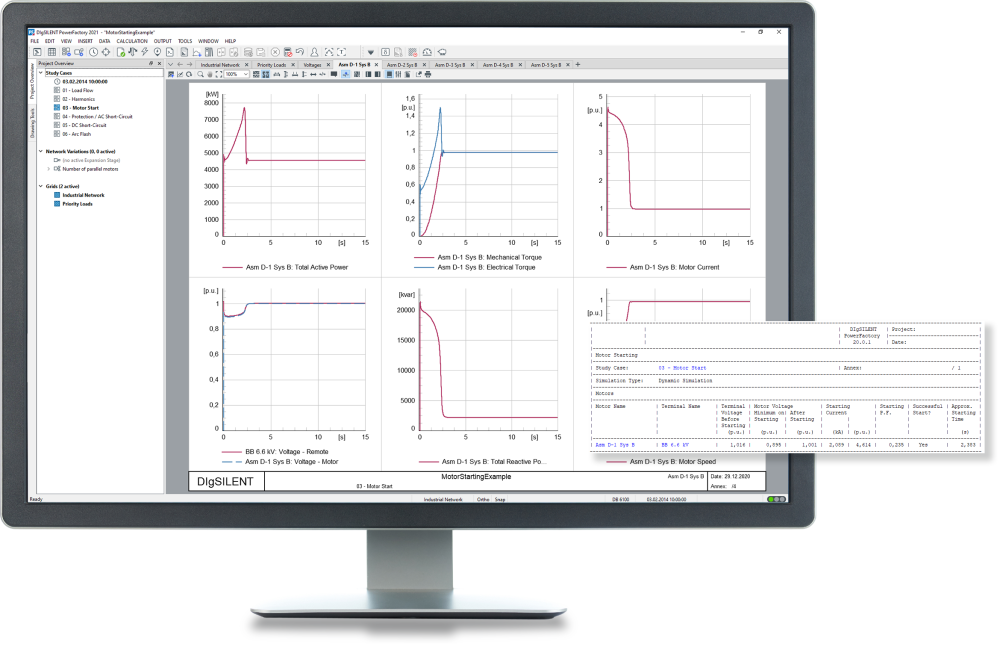
Task: Open the CALCULATION menu
Action: coord(132,41)
